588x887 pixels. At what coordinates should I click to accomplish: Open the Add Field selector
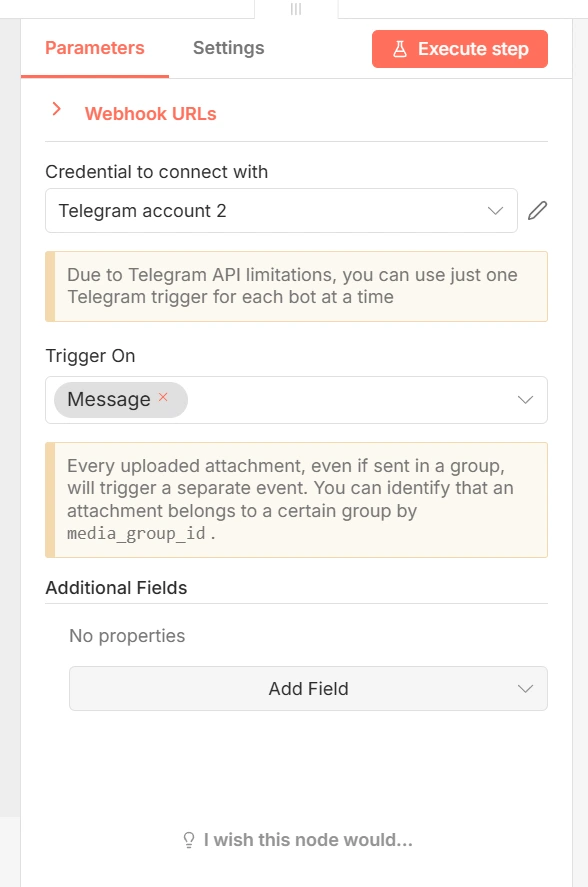(x=307, y=688)
